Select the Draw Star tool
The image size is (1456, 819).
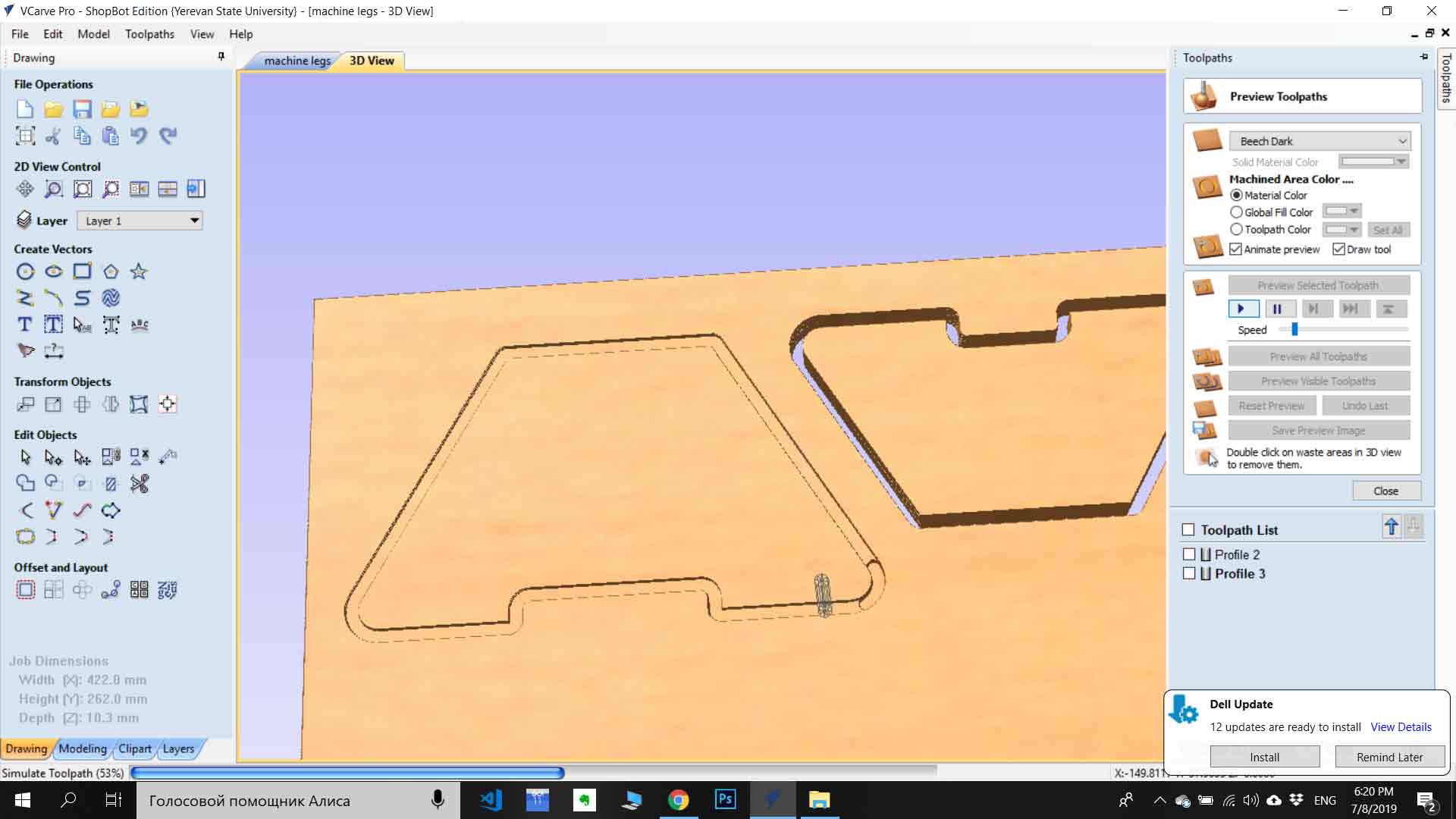139,271
